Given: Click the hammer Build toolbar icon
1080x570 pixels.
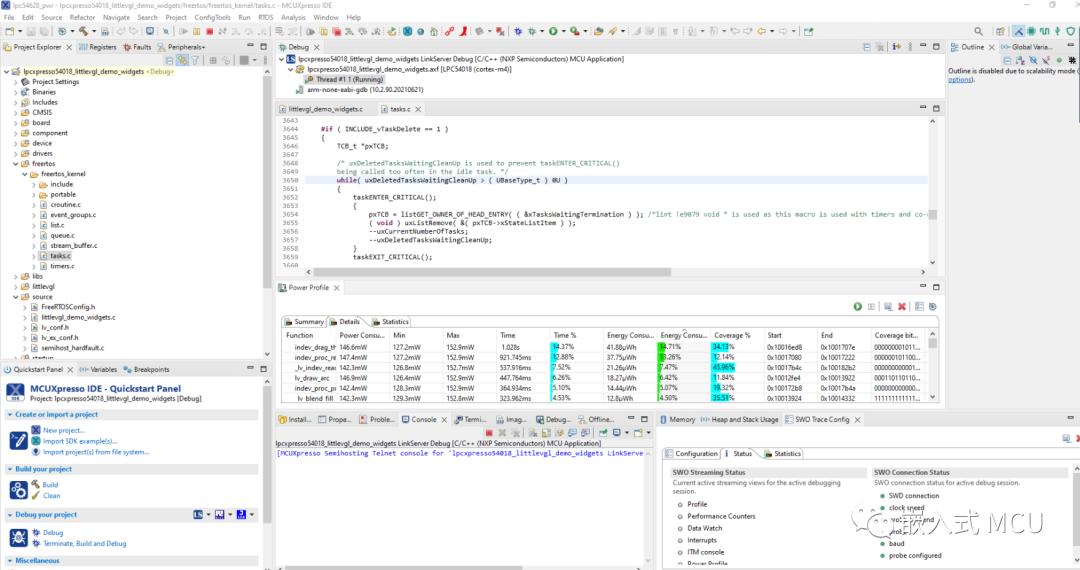Looking at the screenshot, I should pyautogui.click(x=83, y=31).
